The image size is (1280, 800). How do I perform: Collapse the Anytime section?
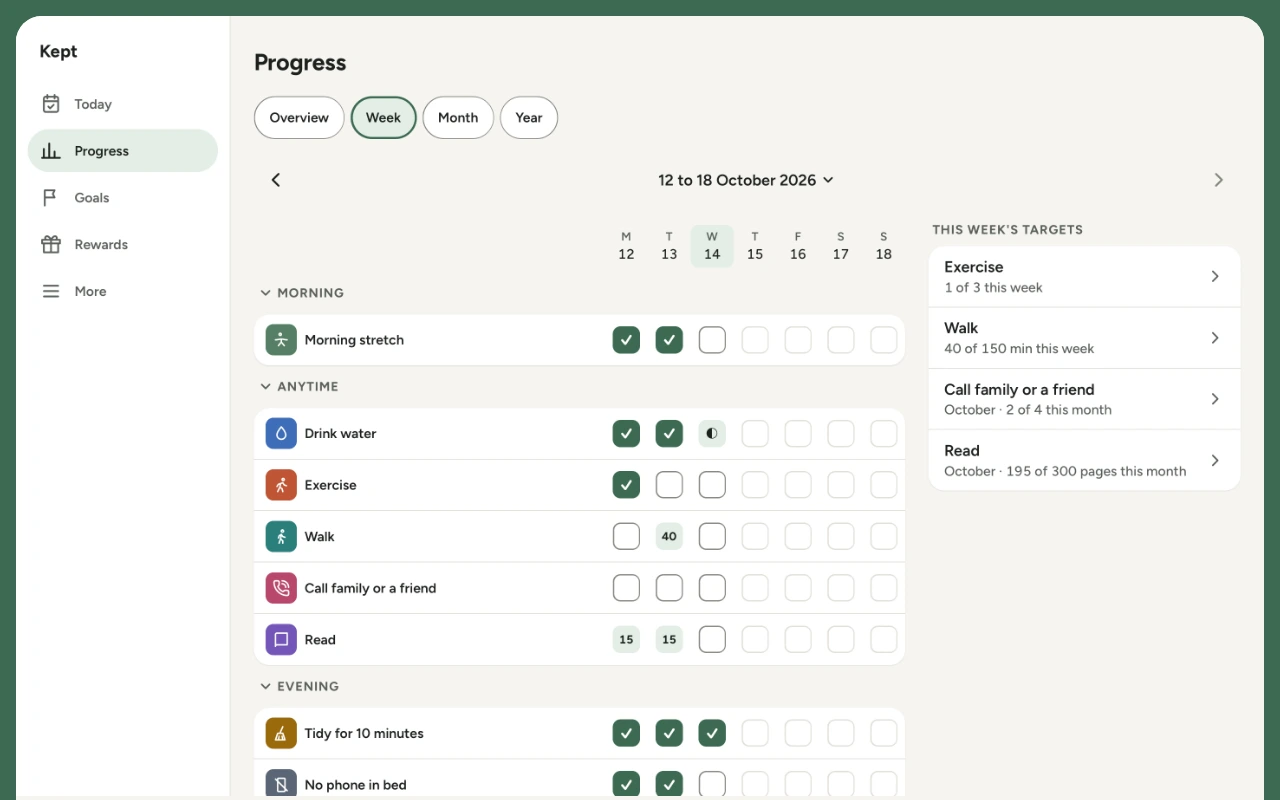(299, 386)
